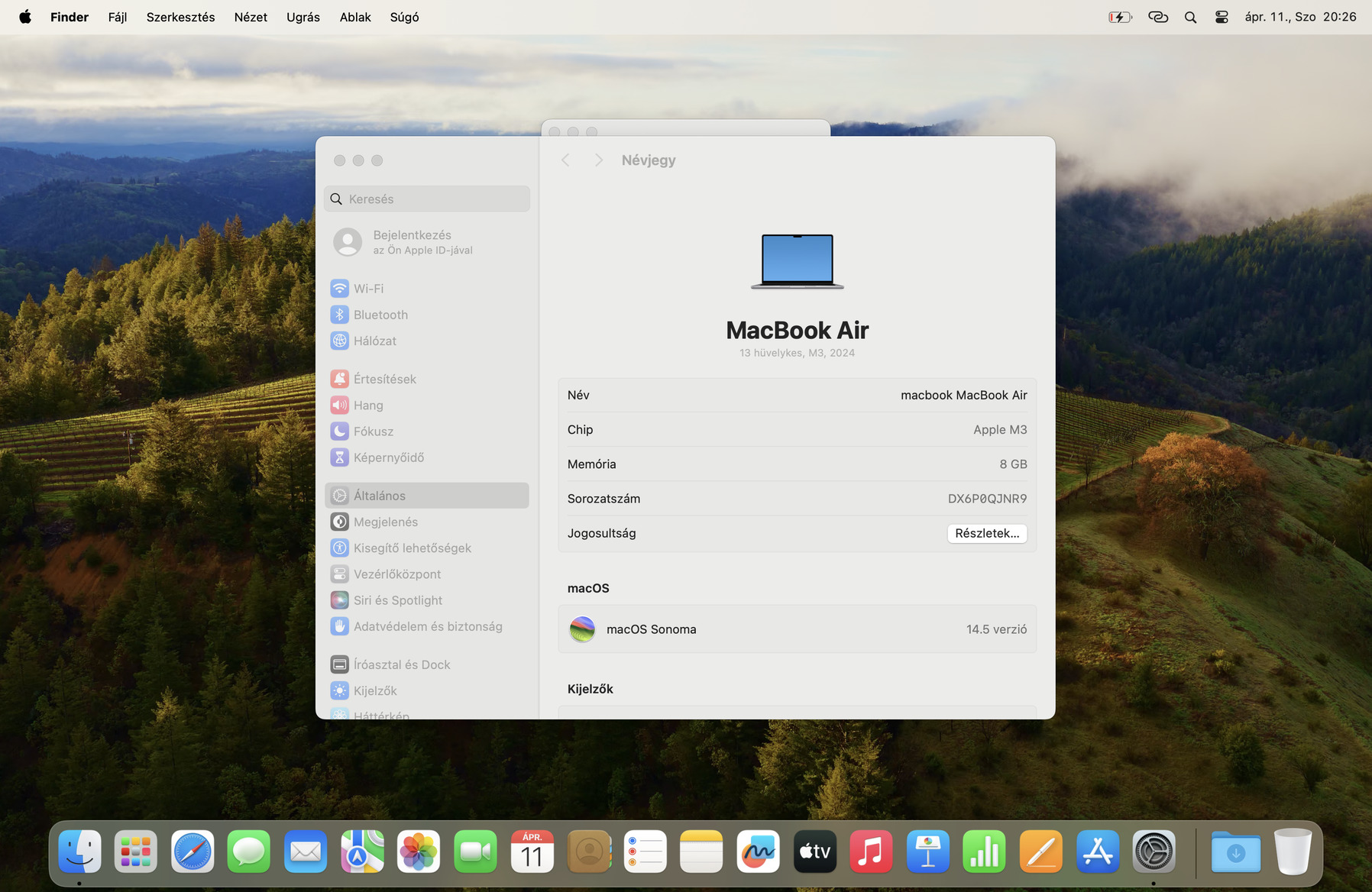
Task: Click the Keresés search field
Action: (427, 199)
